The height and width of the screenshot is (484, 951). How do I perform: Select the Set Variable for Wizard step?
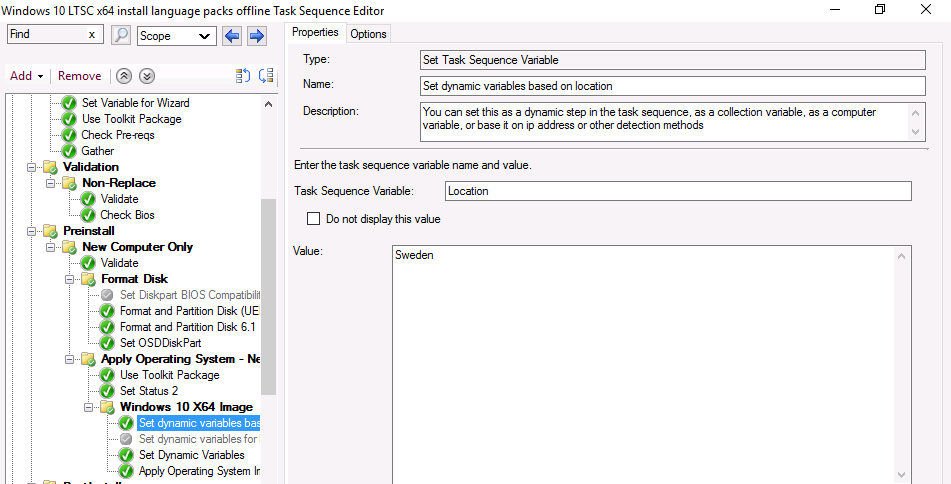coord(135,103)
